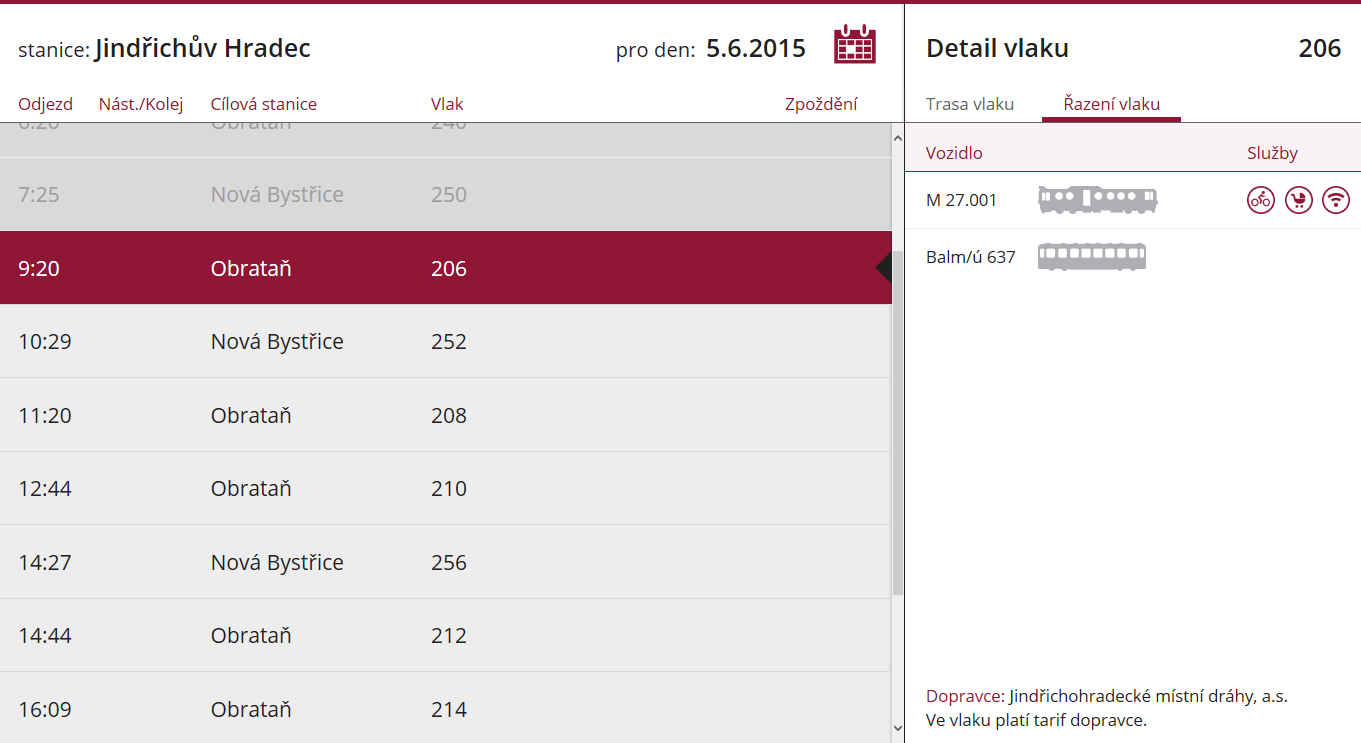The height and width of the screenshot is (743, 1361).
Task: Select the 14:44 Obrataň train 212 row
Action: pyautogui.click(x=445, y=635)
